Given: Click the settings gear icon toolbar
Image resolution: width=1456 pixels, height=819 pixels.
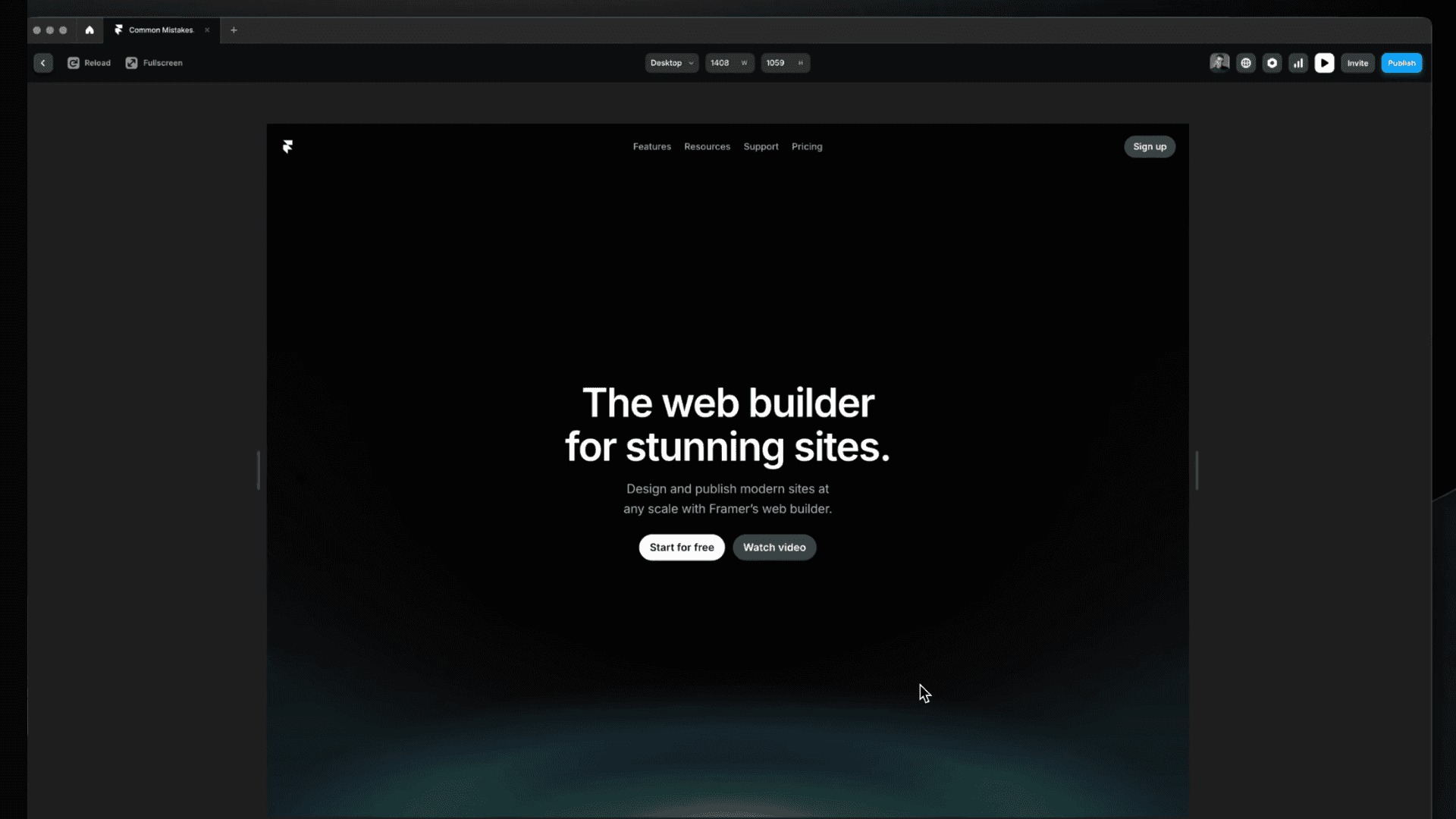Looking at the screenshot, I should pos(1272,63).
